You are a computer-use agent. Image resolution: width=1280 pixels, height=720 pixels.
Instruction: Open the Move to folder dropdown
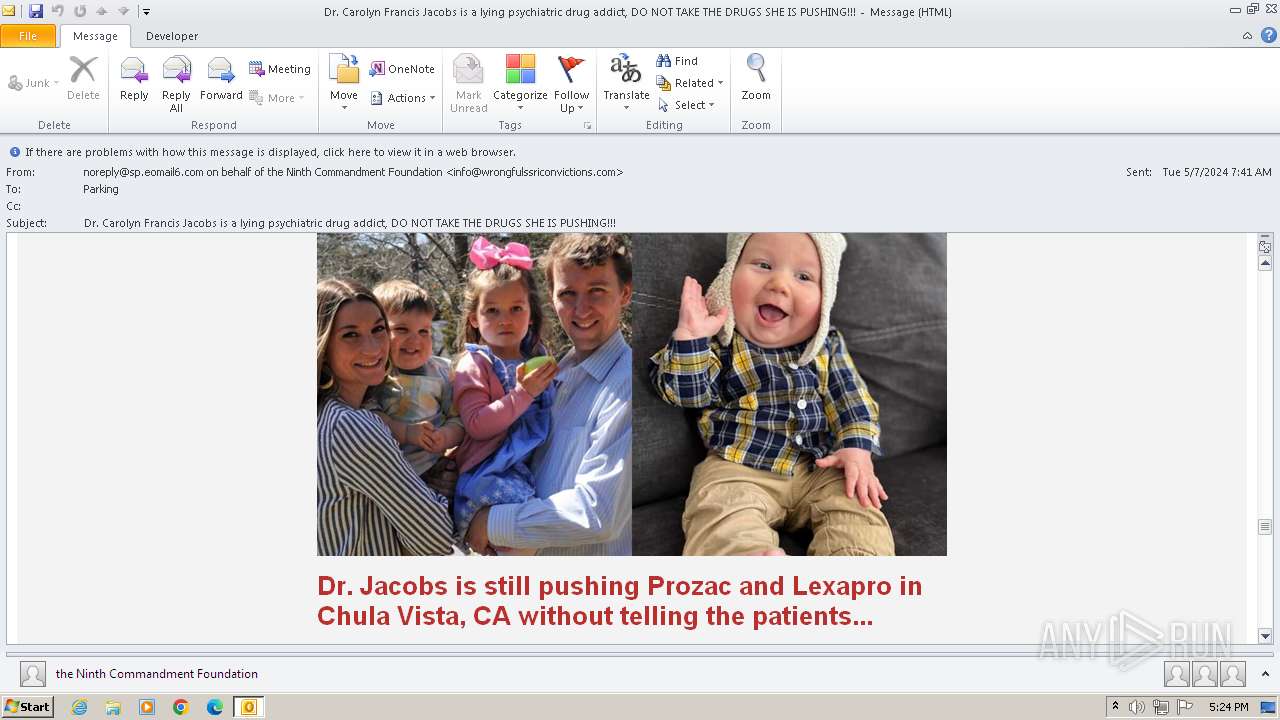[344, 84]
